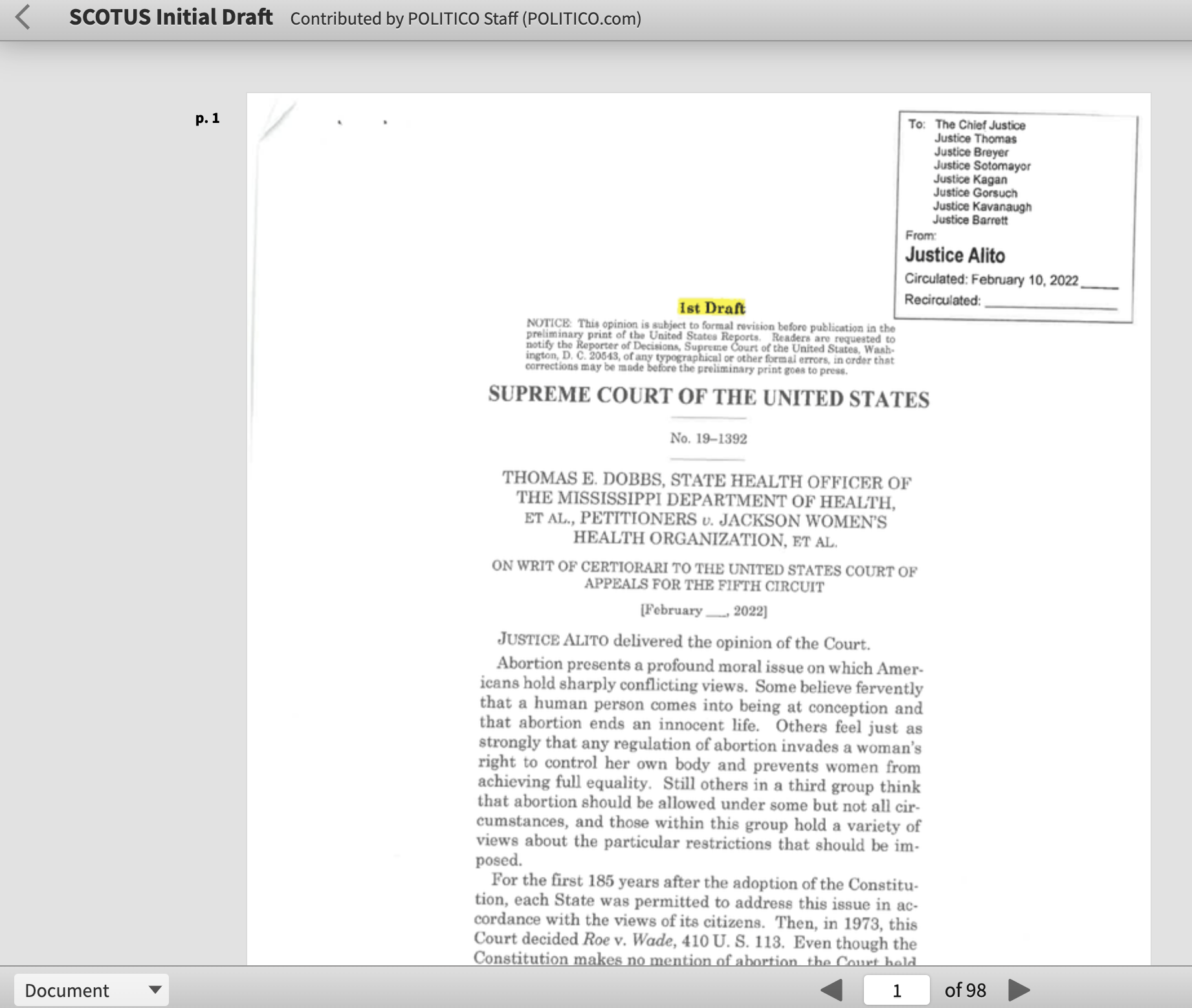
Task: Click the 'Justice Alito' name in routing box
Action: 955,256
